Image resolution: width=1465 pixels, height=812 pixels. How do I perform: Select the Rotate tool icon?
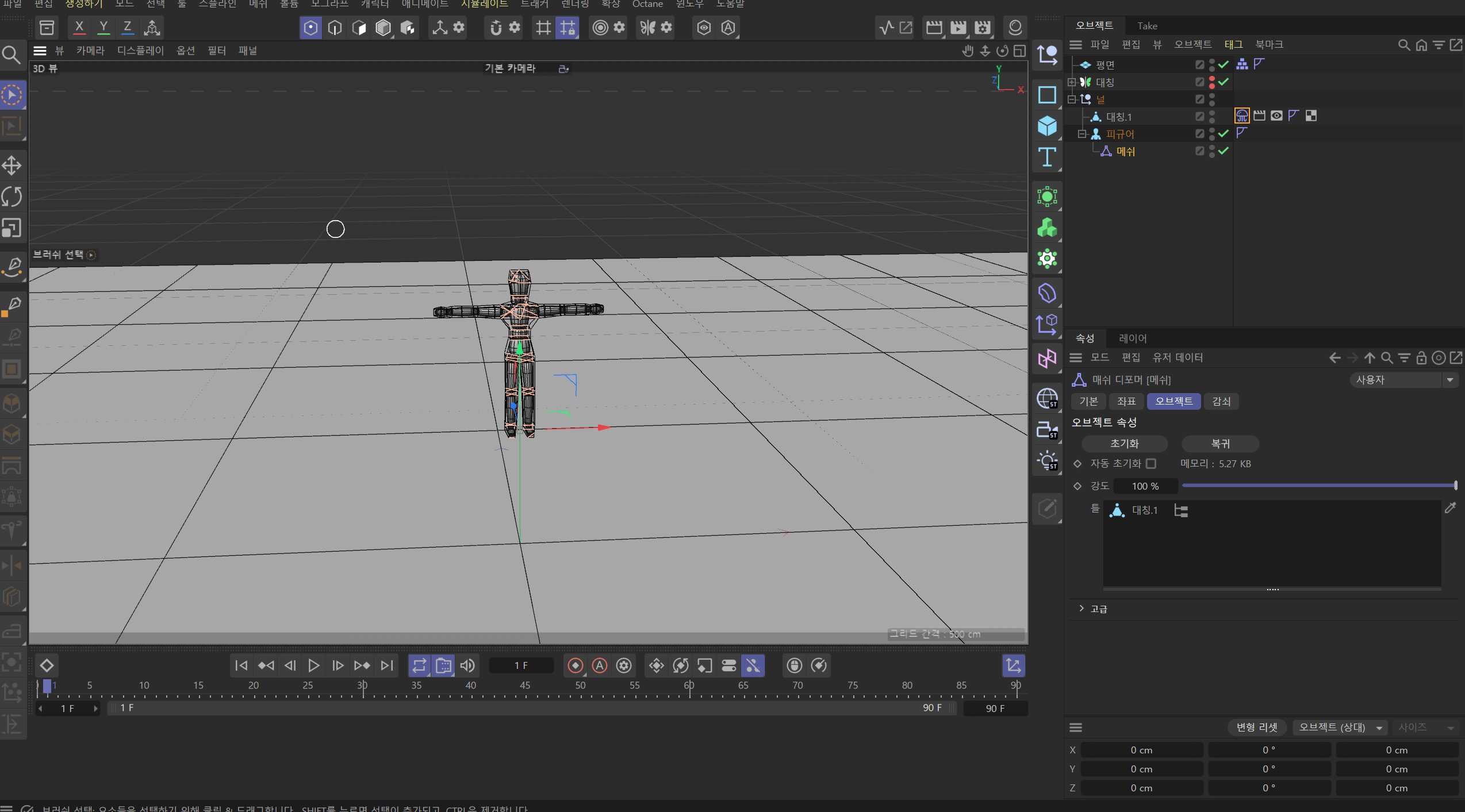point(11,197)
